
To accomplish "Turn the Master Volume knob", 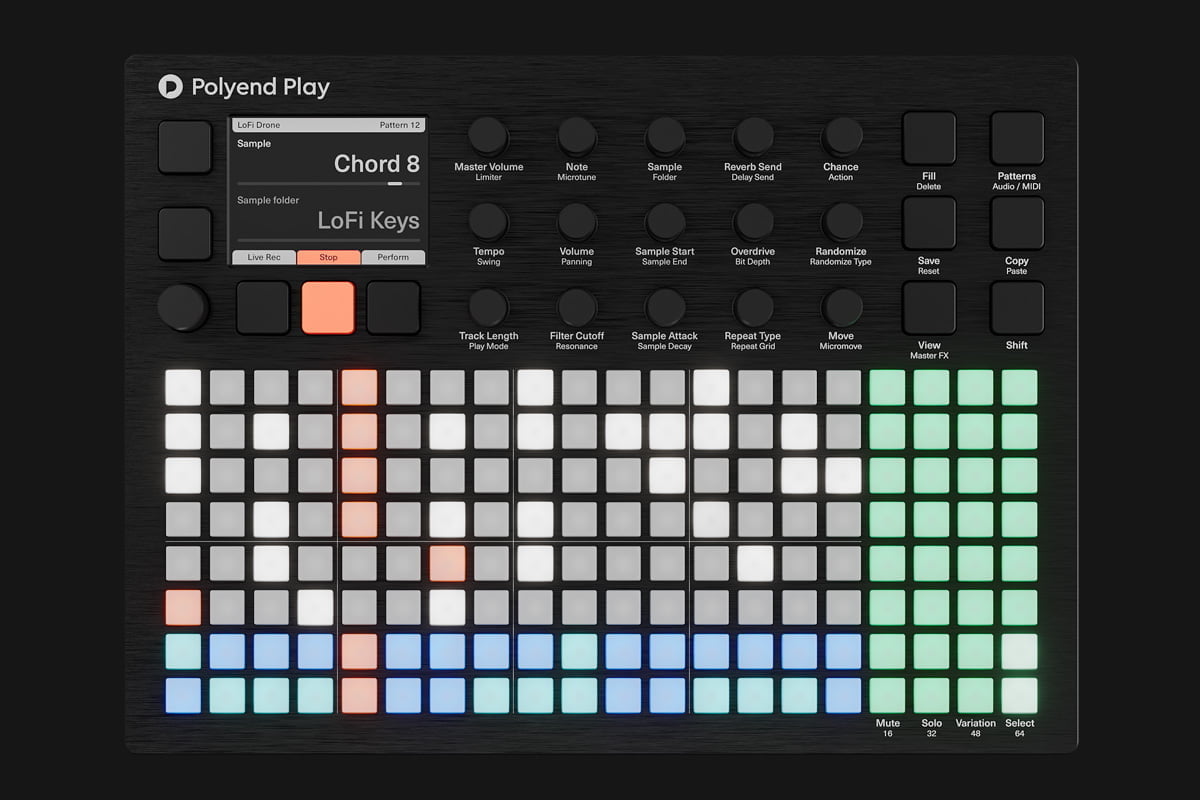I will click(488, 136).
